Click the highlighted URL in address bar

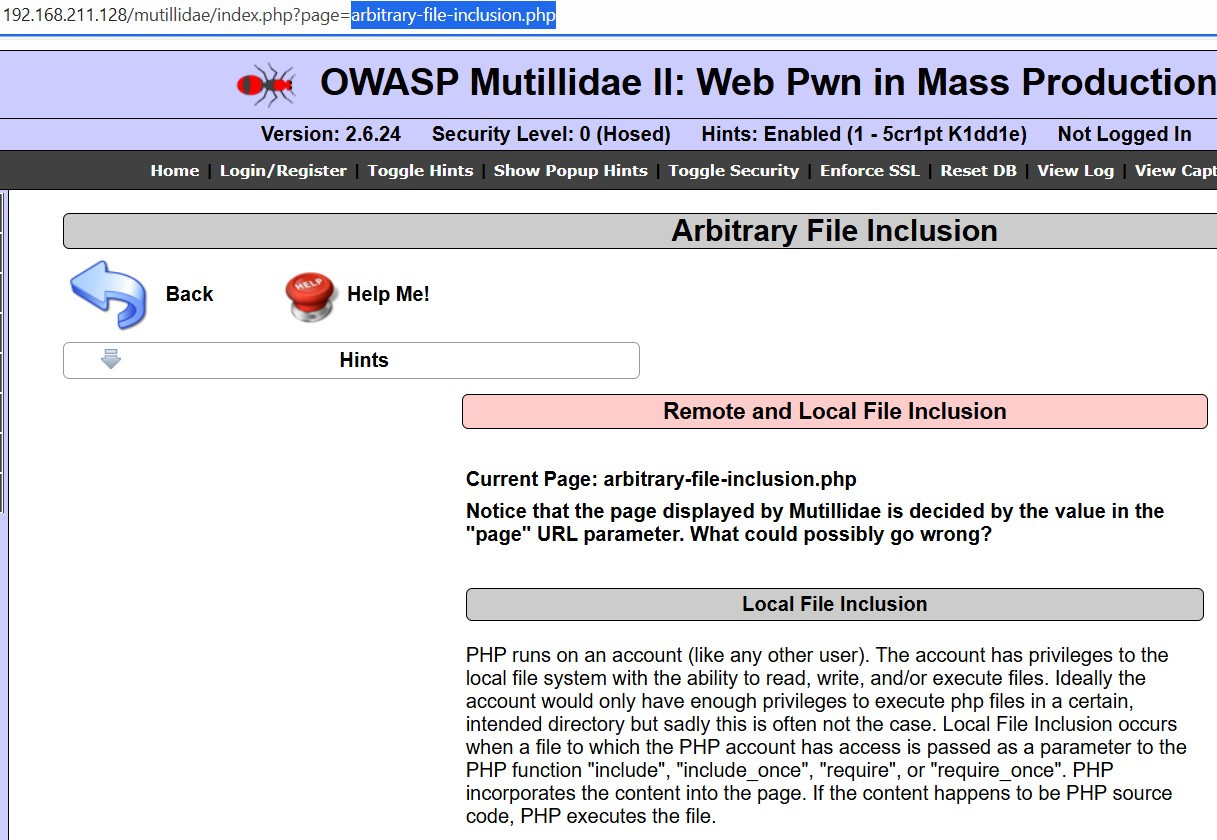pyautogui.click(x=453, y=17)
